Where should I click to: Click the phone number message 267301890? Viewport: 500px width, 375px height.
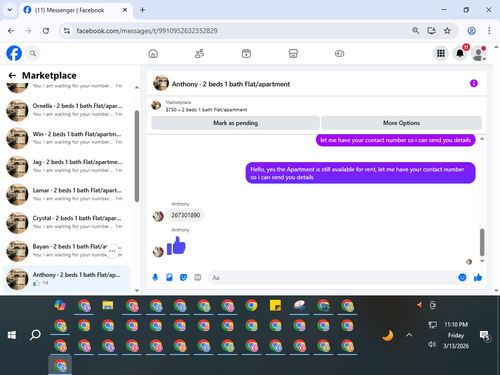click(x=186, y=215)
